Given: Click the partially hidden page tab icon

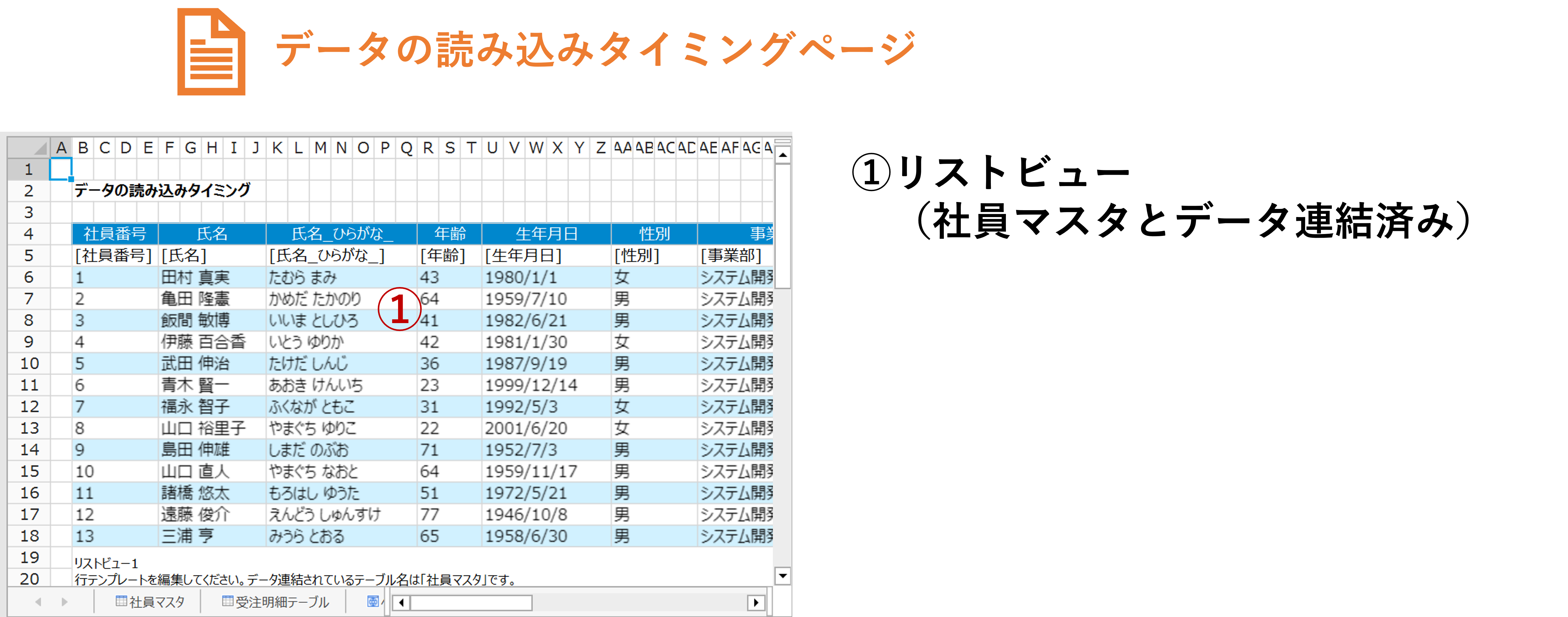Looking at the screenshot, I should (373, 601).
